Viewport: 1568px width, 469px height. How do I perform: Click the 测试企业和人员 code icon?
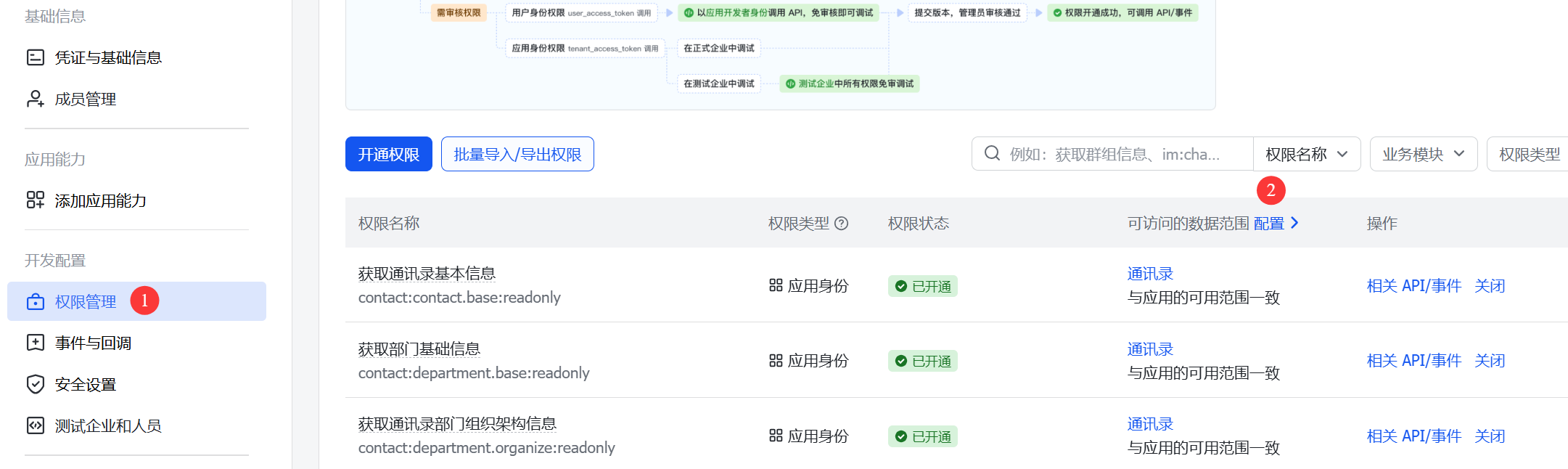click(x=35, y=425)
